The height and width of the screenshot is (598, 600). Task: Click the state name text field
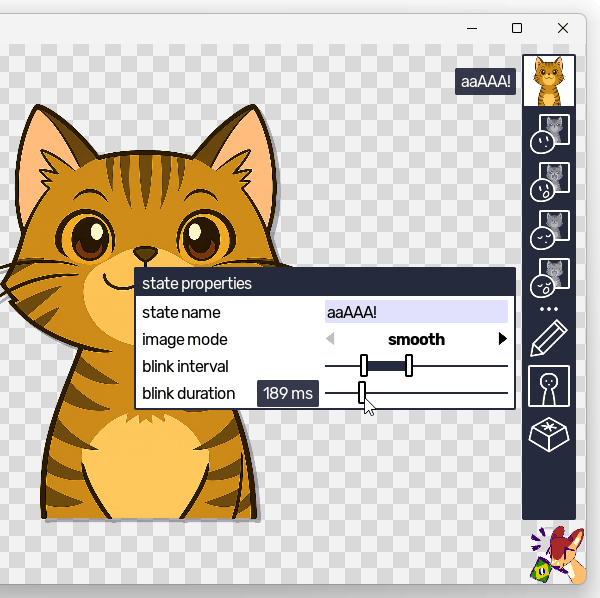[416, 312]
